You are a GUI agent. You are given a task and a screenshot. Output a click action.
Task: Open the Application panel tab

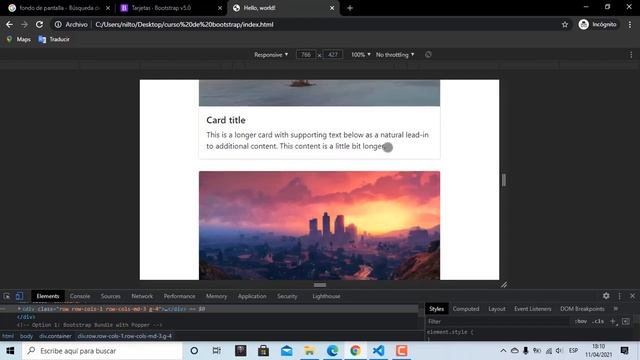click(252, 296)
